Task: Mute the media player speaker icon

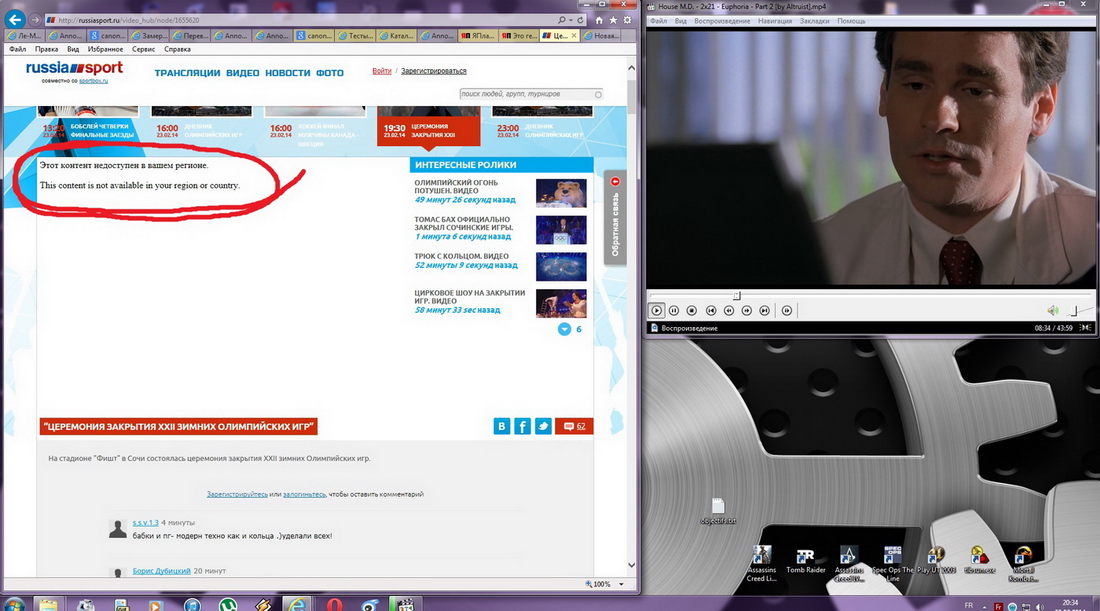Action: pyautogui.click(x=1052, y=310)
